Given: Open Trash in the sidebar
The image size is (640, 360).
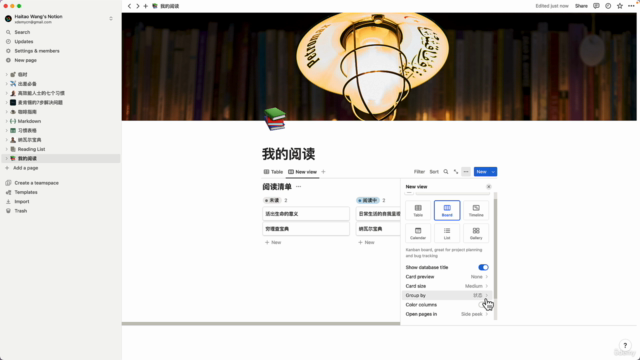Looking at the screenshot, I should click(x=20, y=211).
